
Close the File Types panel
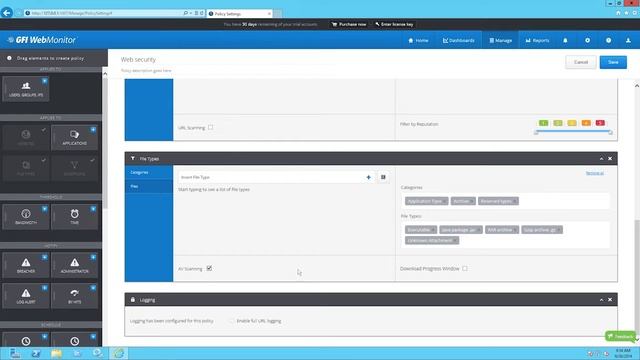click(610, 158)
